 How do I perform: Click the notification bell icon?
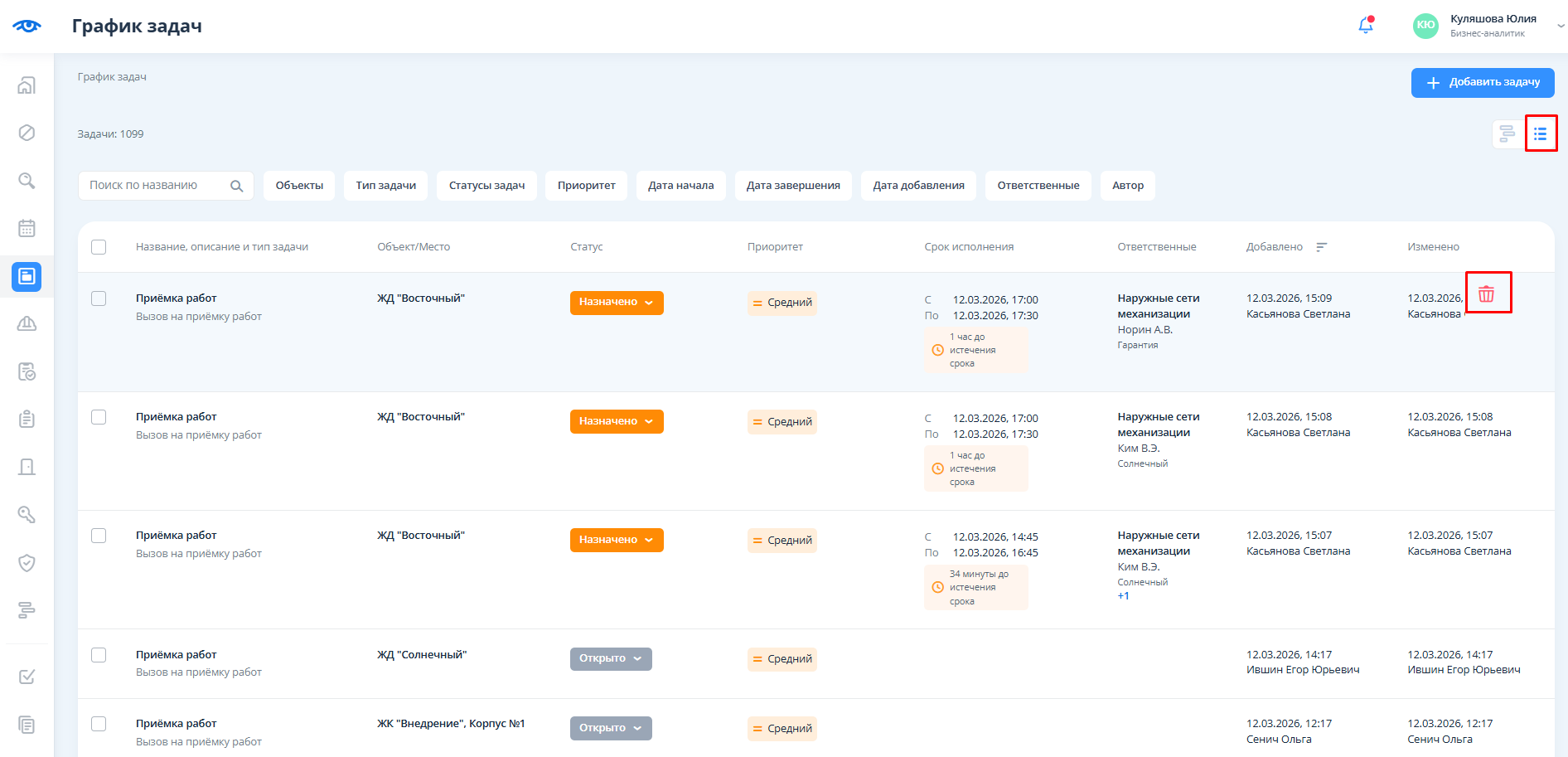(1365, 26)
